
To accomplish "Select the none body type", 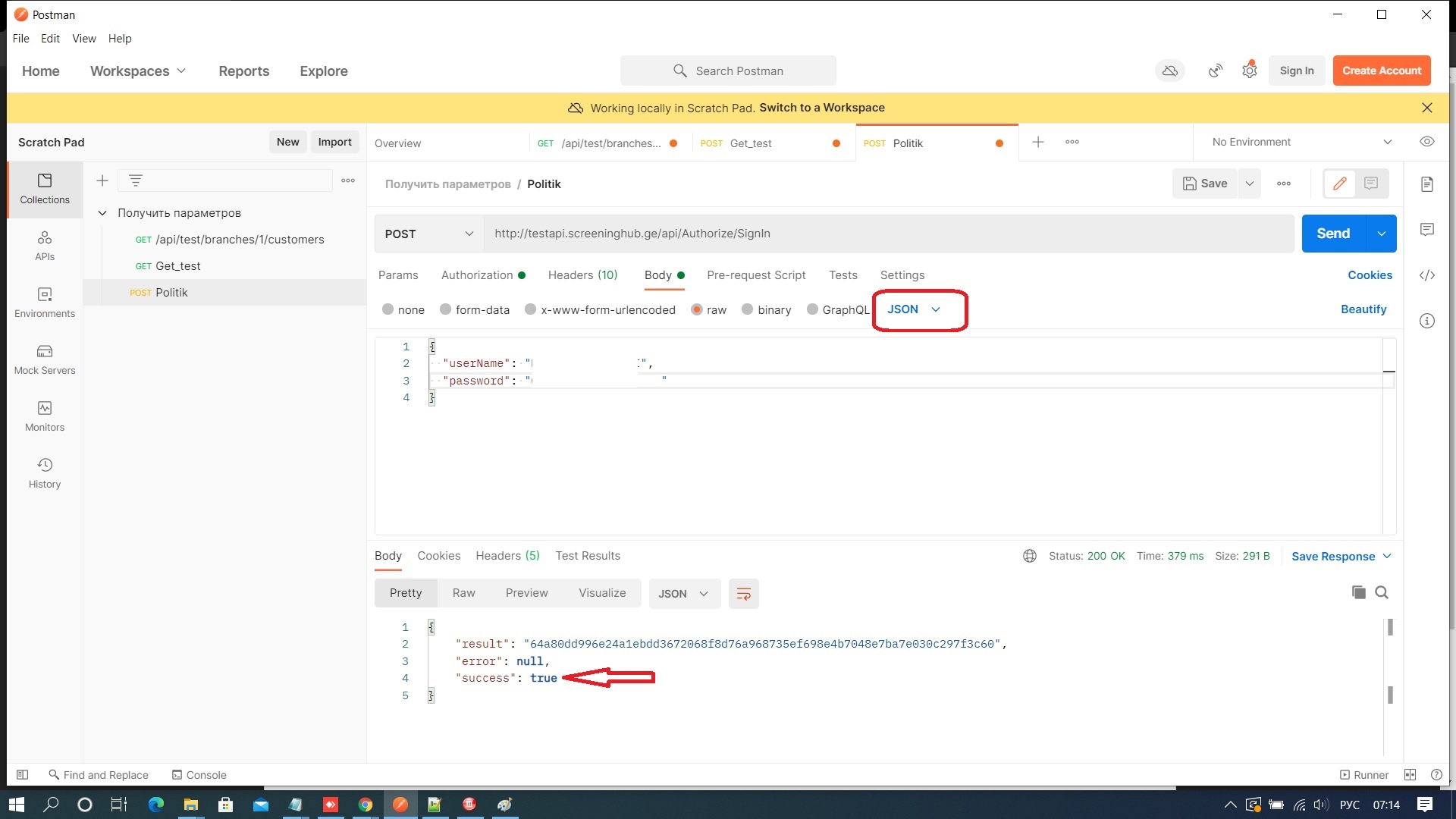I will (x=403, y=309).
